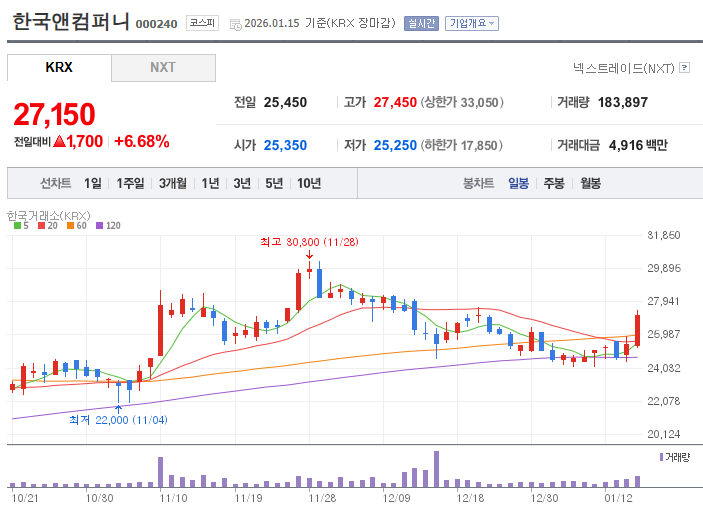This screenshot has height=507, width=703.
Task: Click the 고가 value 27,450
Action: tap(395, 103)
